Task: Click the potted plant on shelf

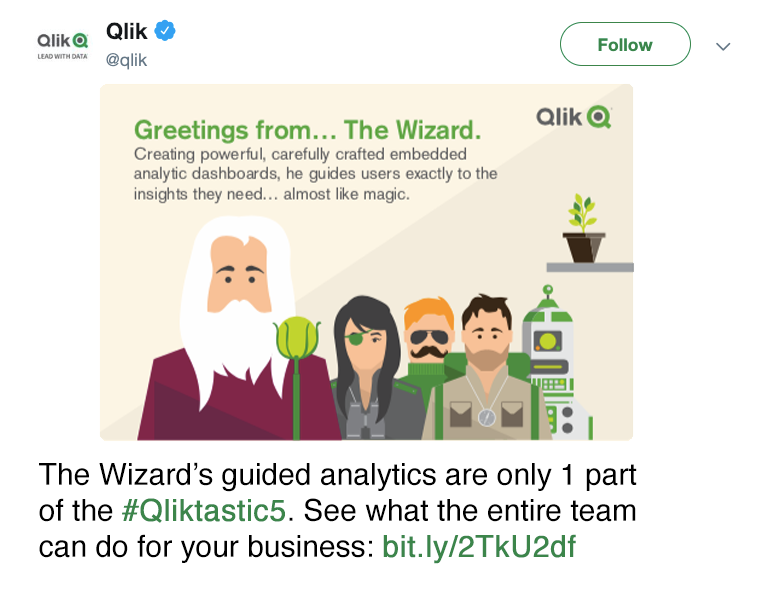Action: pyautogui.click(x=584, y=228)
